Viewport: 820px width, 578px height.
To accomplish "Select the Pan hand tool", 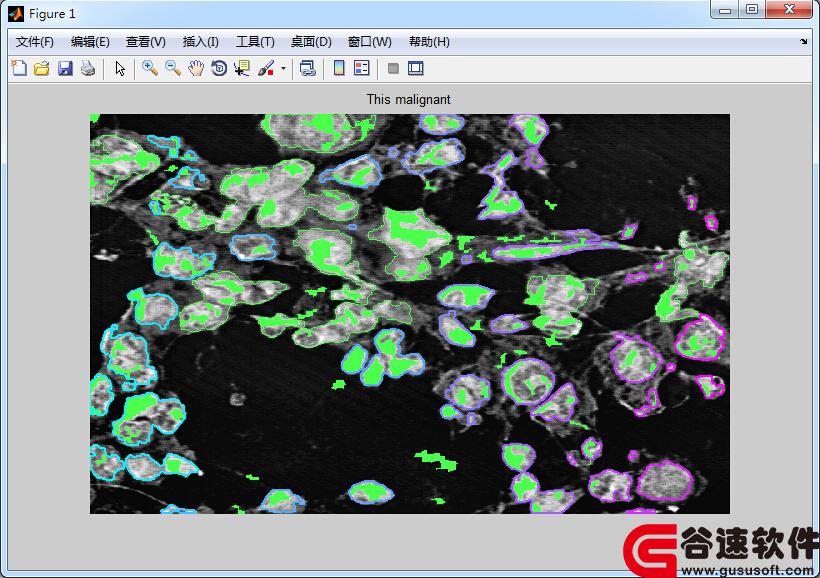I will [x=196, y=68].
